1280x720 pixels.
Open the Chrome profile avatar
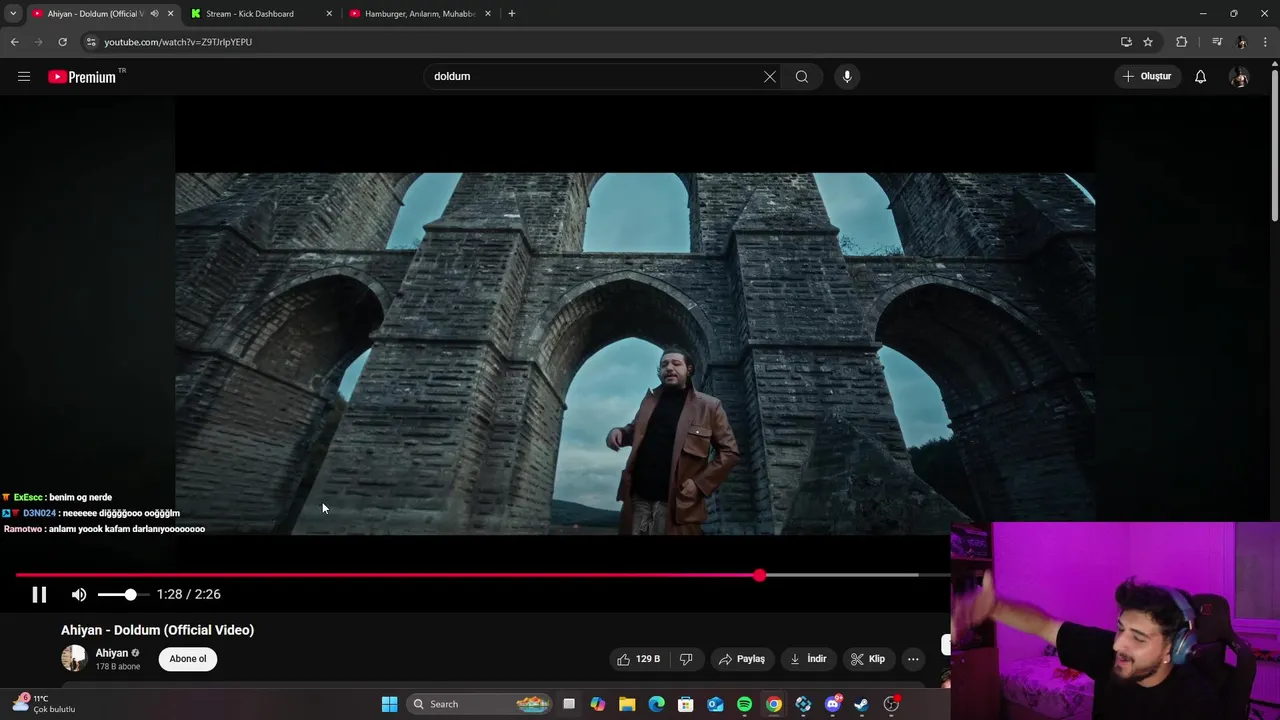(1241, 42)
